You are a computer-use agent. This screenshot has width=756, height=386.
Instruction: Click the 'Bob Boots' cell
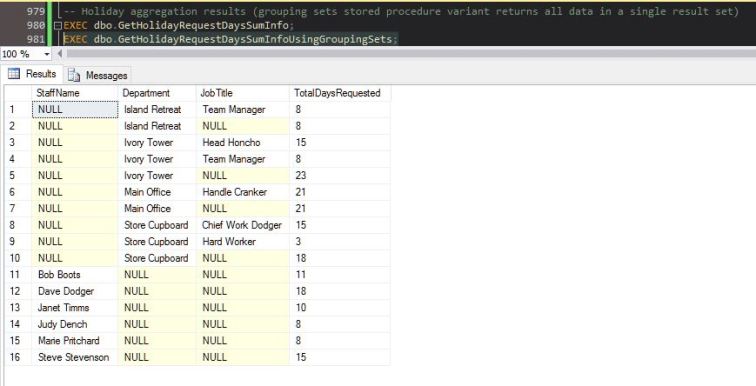(75, 275)
